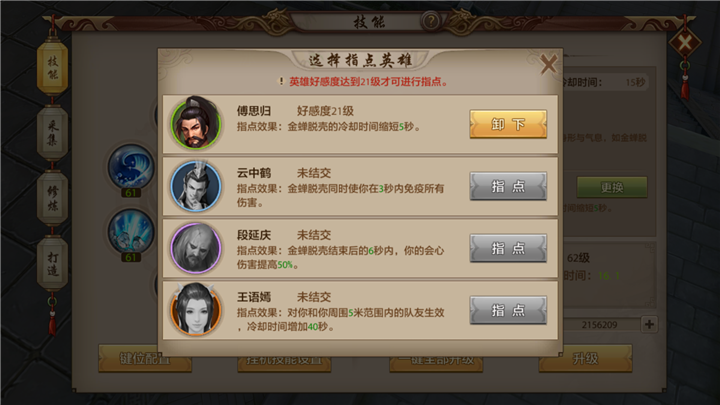Screen dimensions: 720x405
Task: Switch to the 技能 lantern tab
Action: [52, 68]
